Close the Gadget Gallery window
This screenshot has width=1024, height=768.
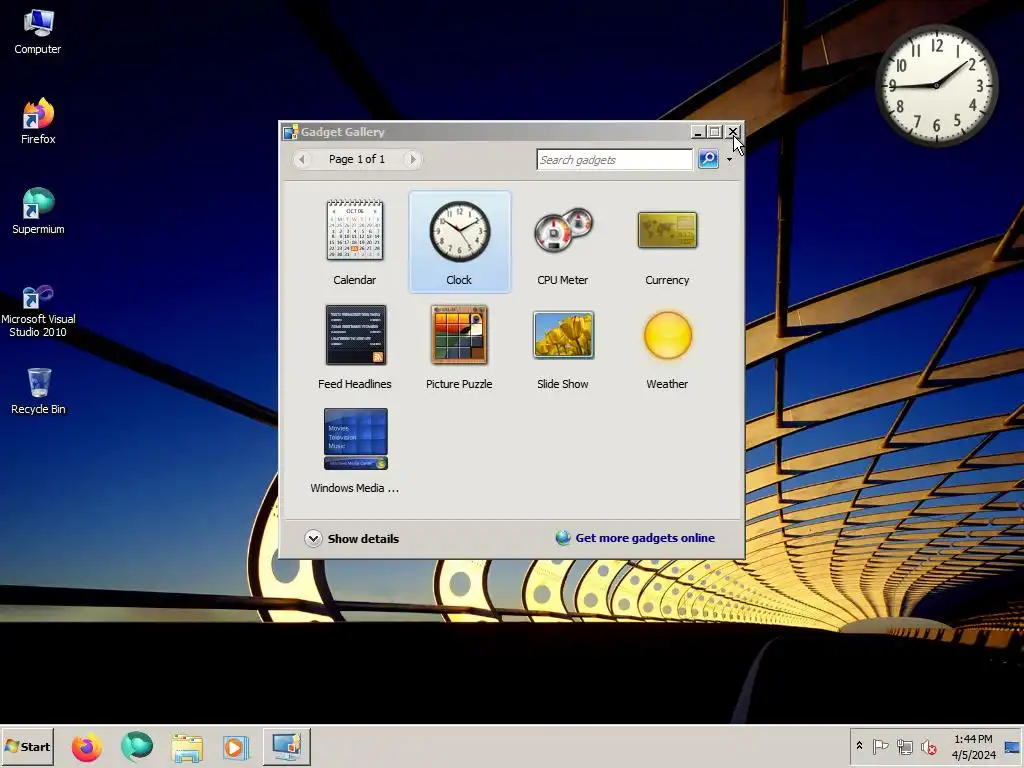point(733,132)
